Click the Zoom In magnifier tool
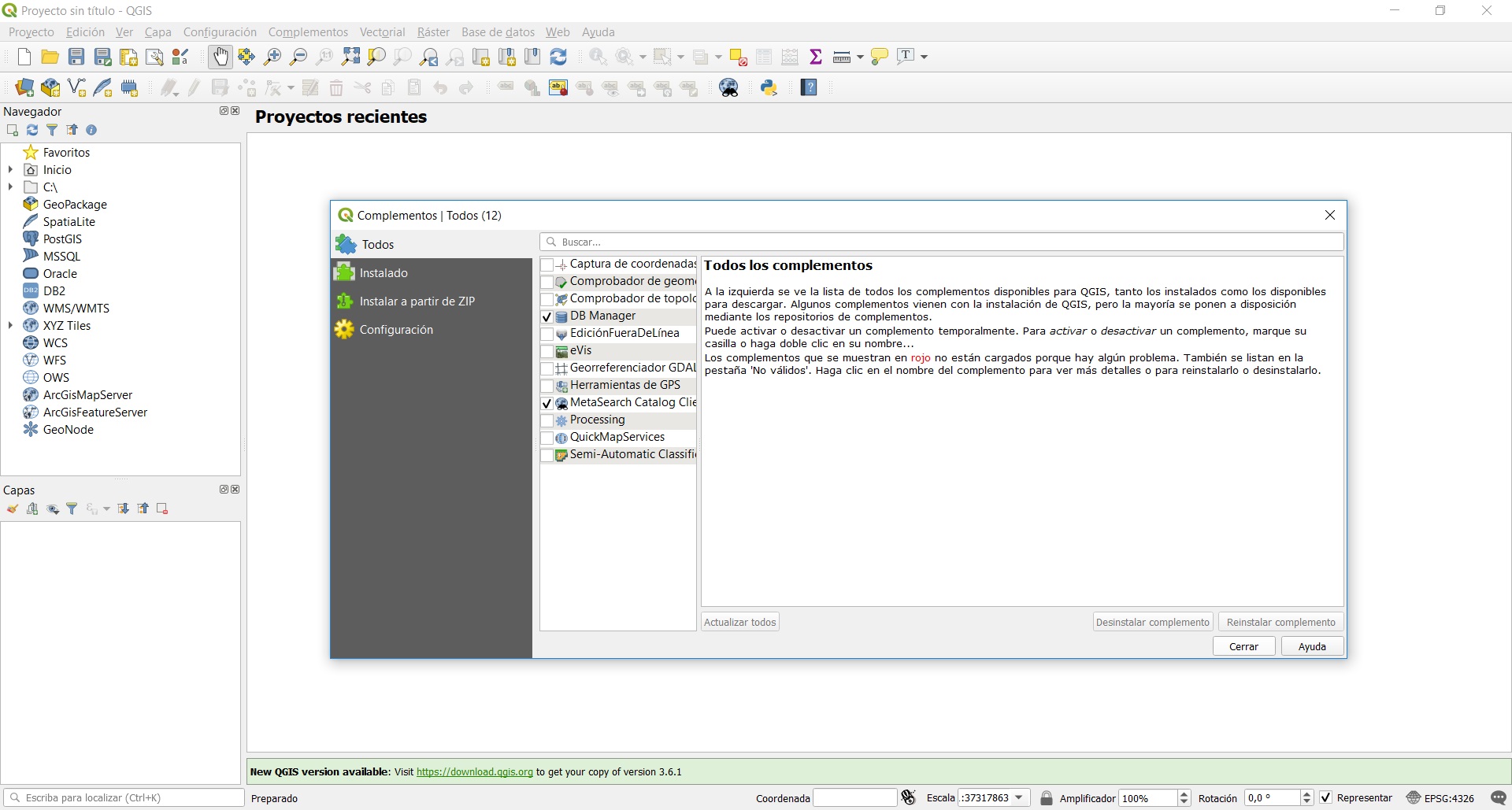Viewport: 1512px width, 810px height. [272, 57]
